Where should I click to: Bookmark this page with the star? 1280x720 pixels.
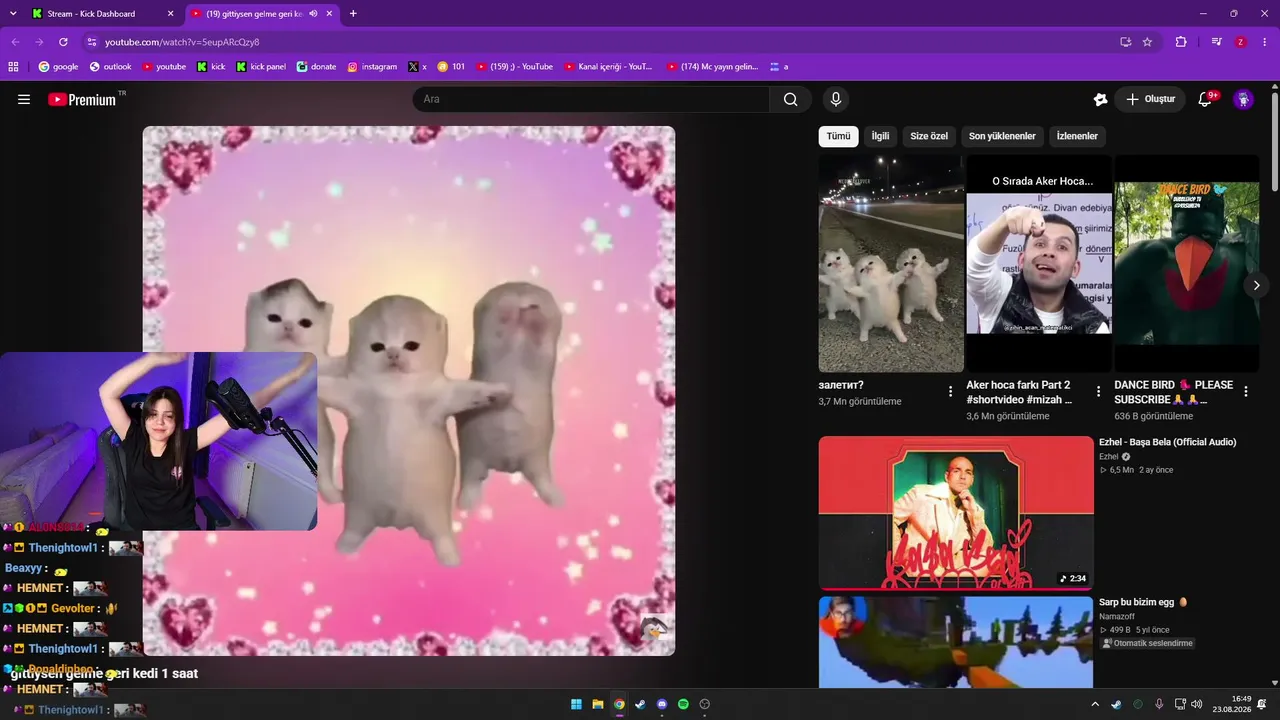point(1147,42)
